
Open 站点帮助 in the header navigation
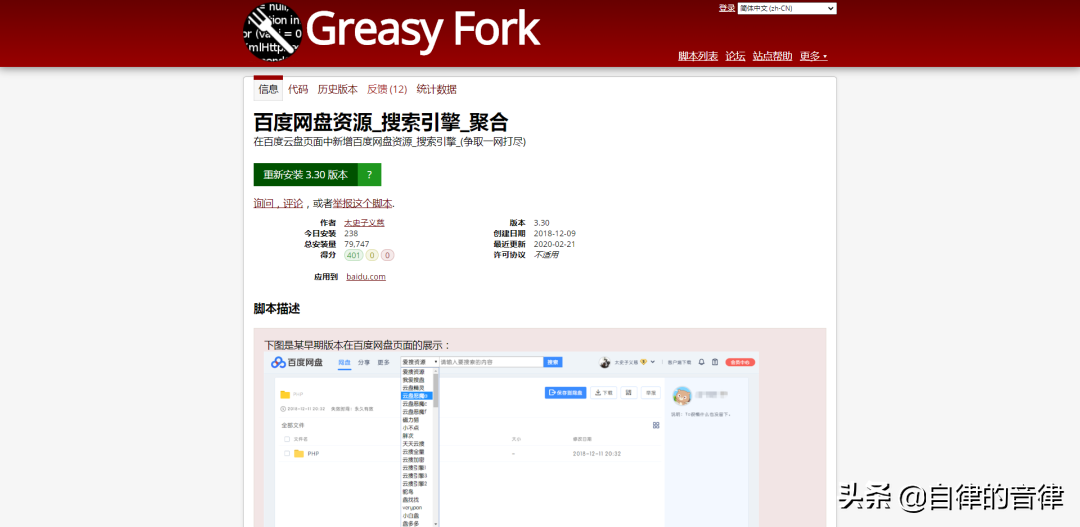pos(772,56)
